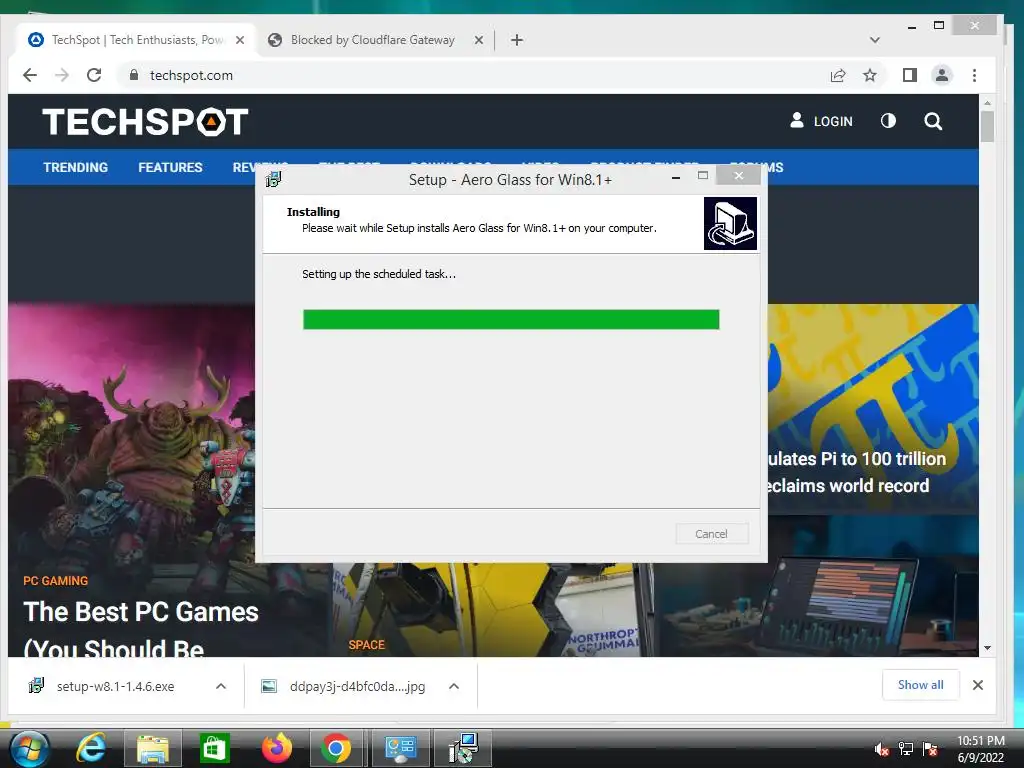Image resolution: width=1024 pixels, height=768 pixels.
Task: Click the page scrollbar up arrow
Action: (987, 103)
